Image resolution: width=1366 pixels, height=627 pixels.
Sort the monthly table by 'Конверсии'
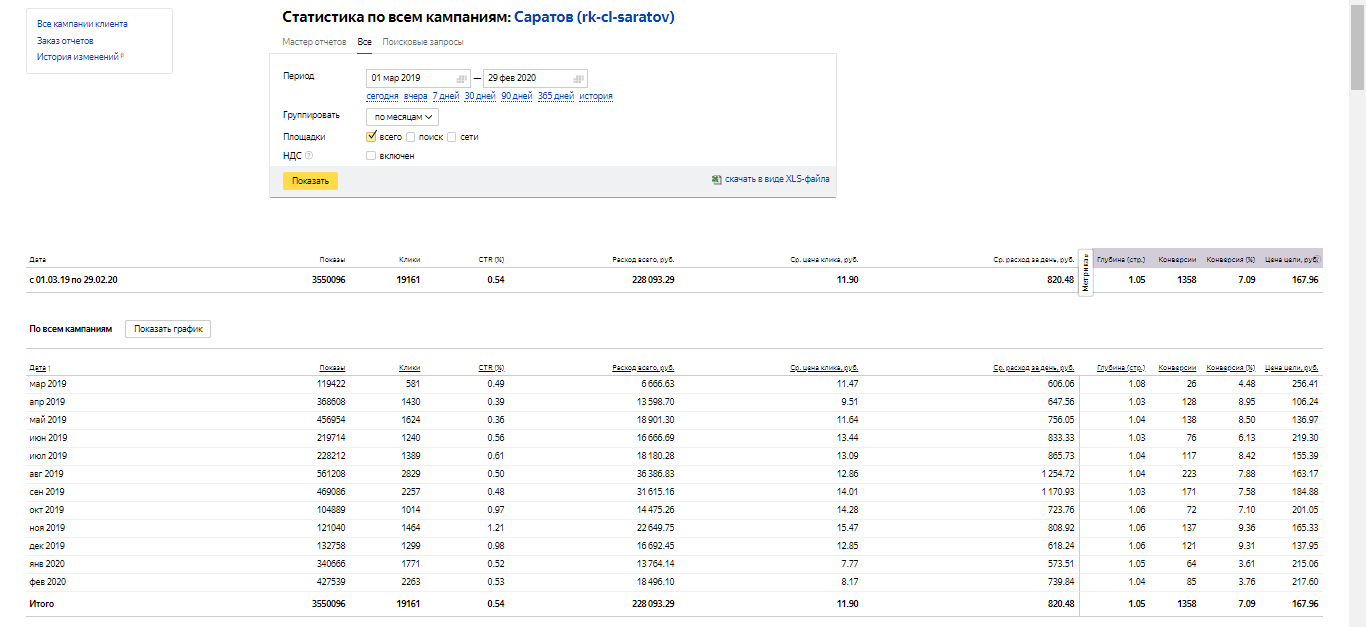click(1177, 368)
